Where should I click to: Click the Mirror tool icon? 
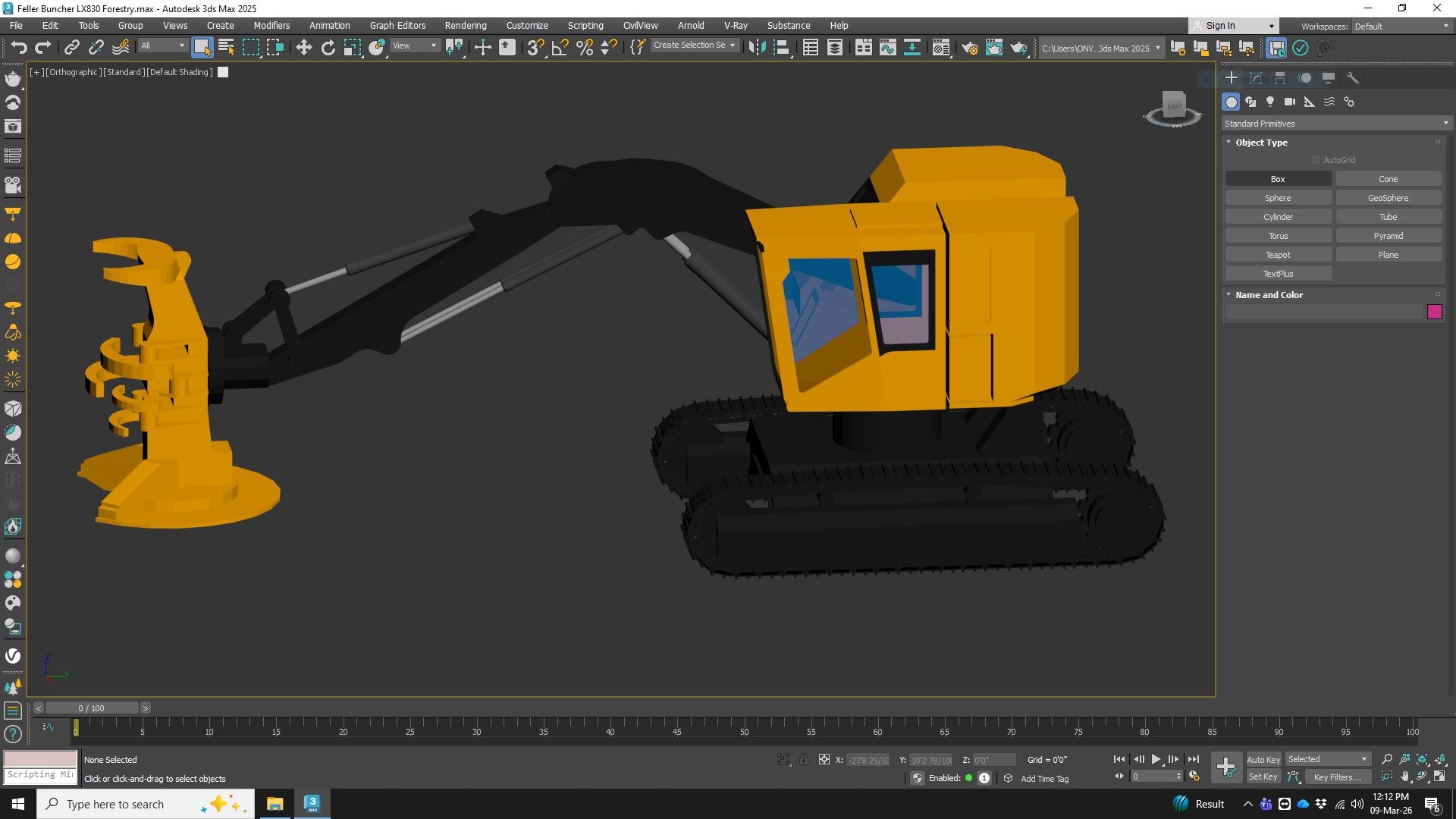pos(756,48)
